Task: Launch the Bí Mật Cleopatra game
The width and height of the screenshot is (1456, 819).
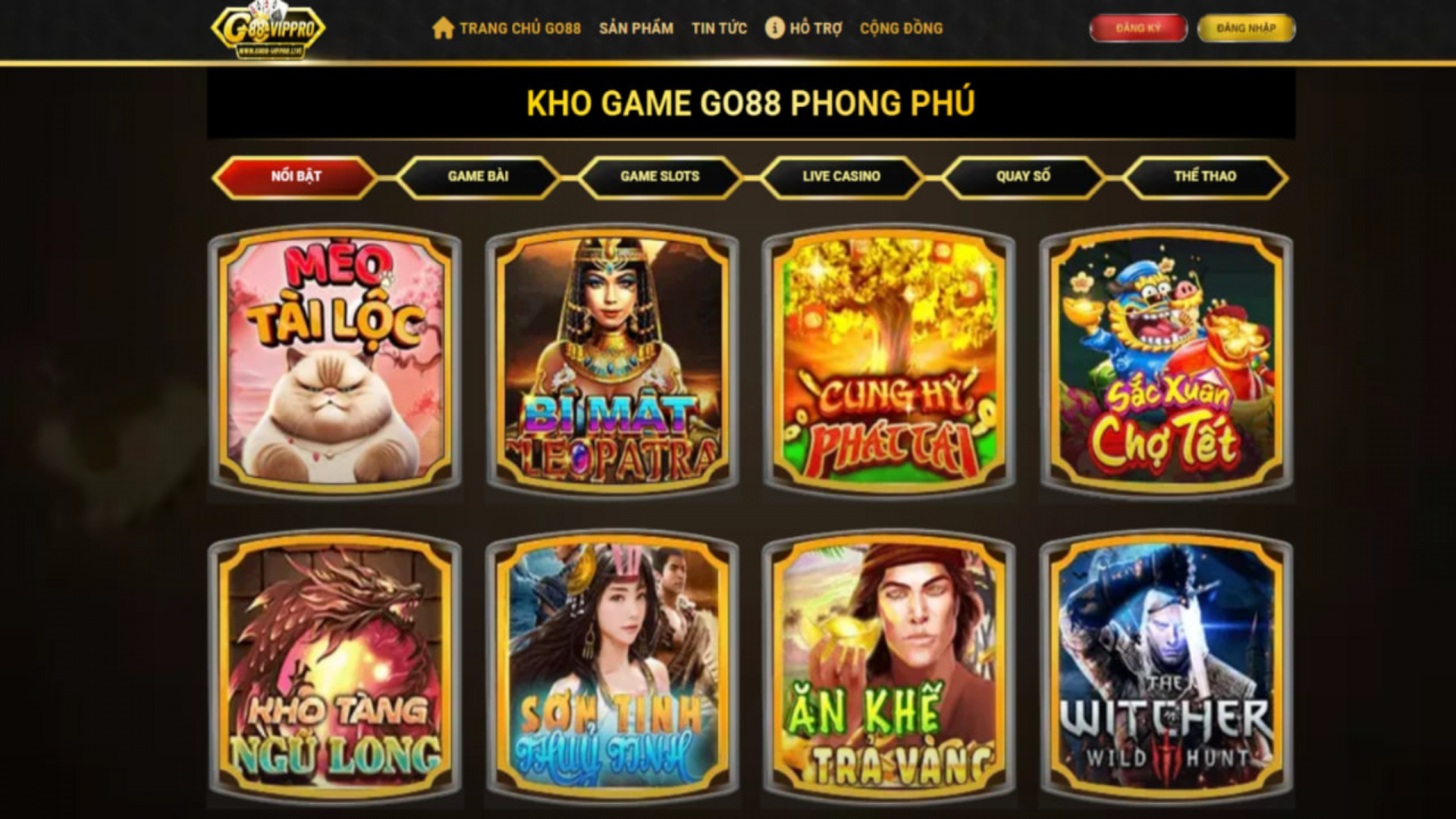Action: 612,362
